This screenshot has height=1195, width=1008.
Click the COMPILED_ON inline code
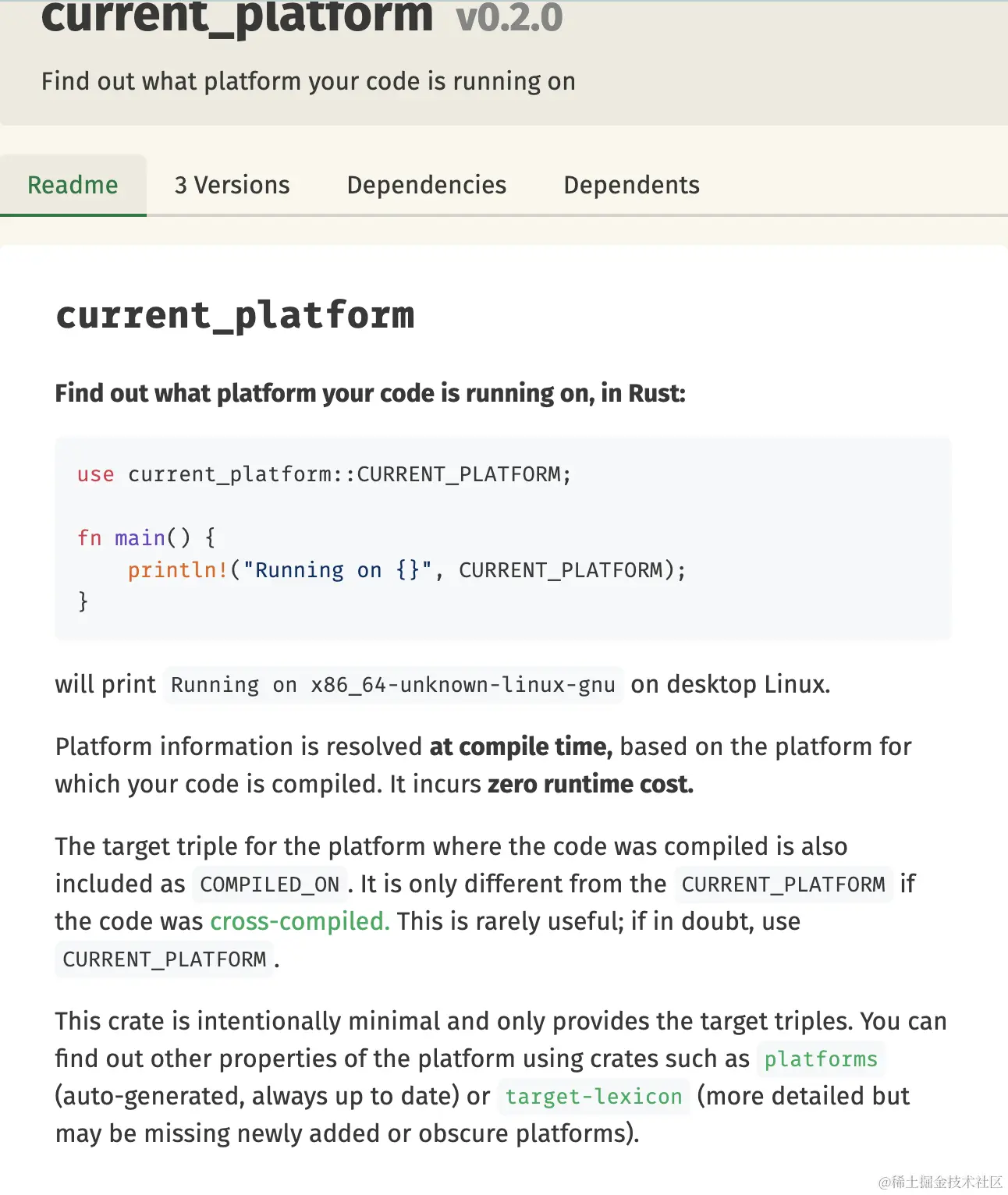[269, 885]
